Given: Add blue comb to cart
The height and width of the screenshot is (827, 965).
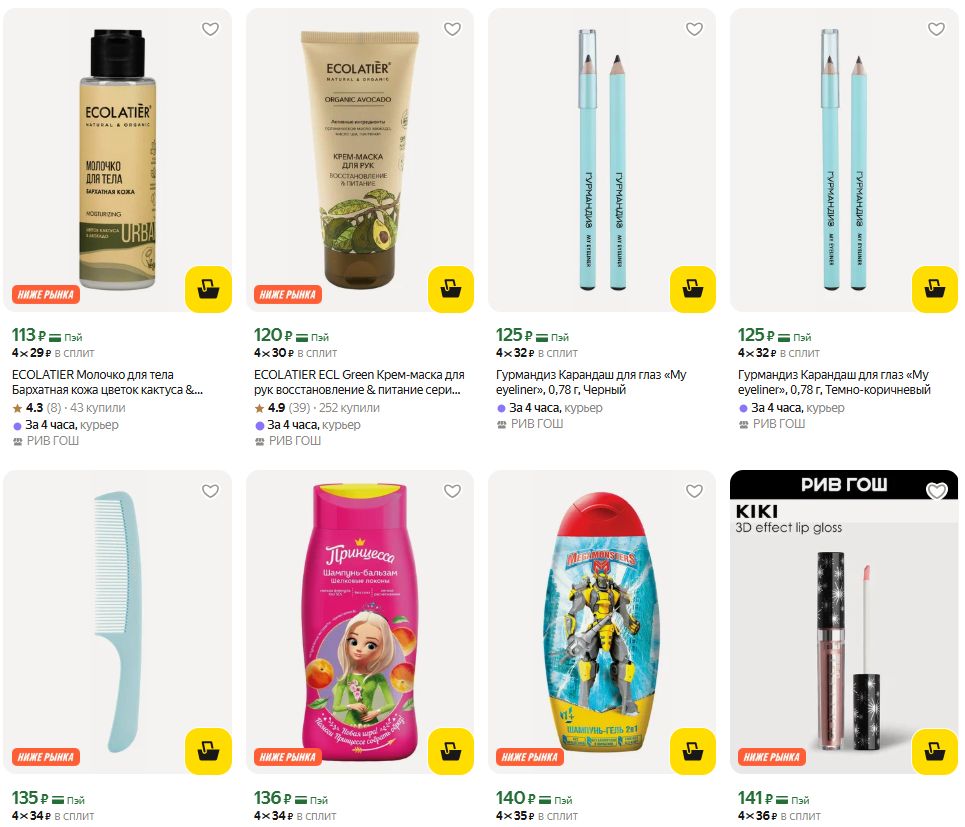Looking at the screenshot, I should 208,751.
